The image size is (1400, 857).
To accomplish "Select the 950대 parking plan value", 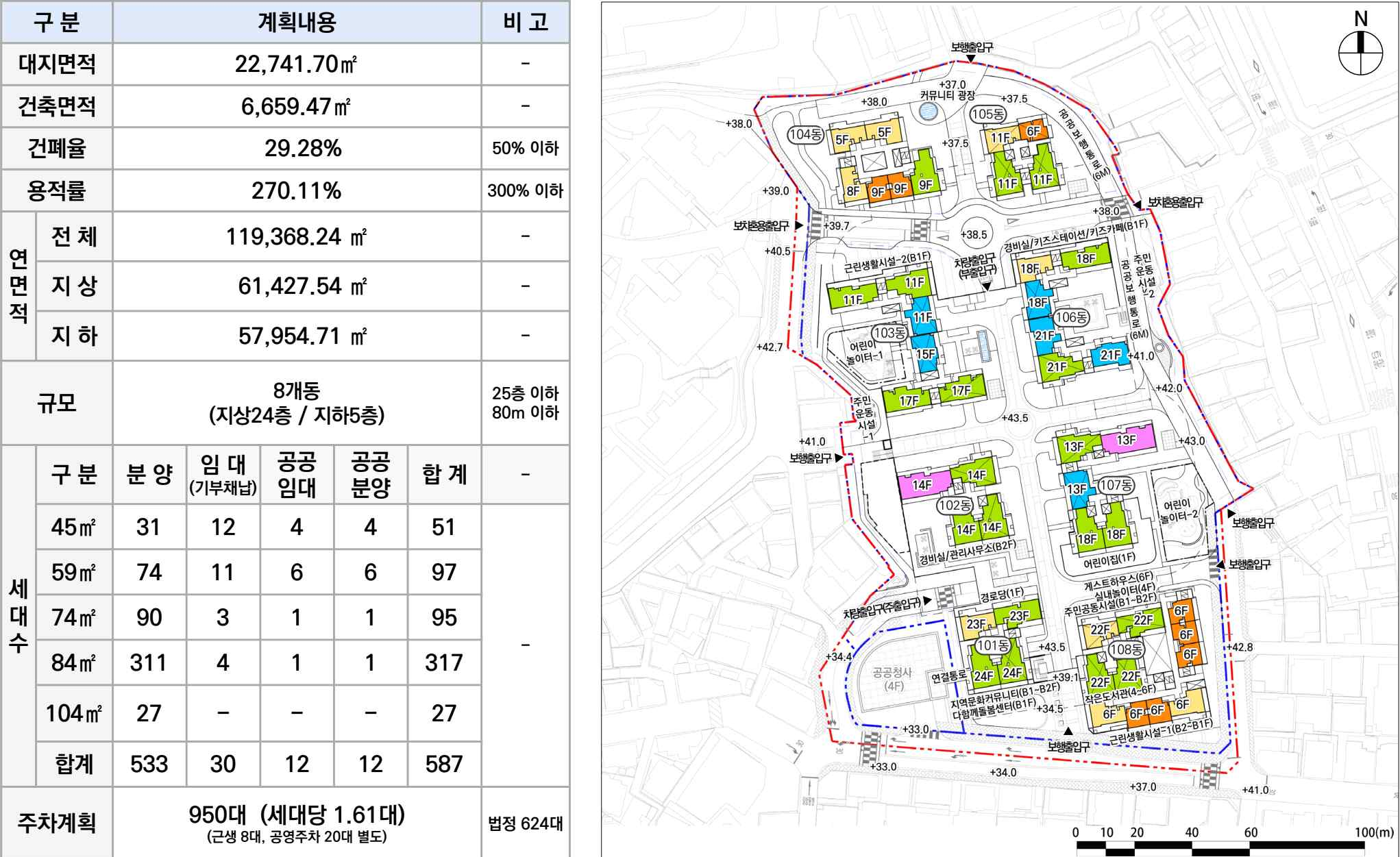I will click(297, 823).
